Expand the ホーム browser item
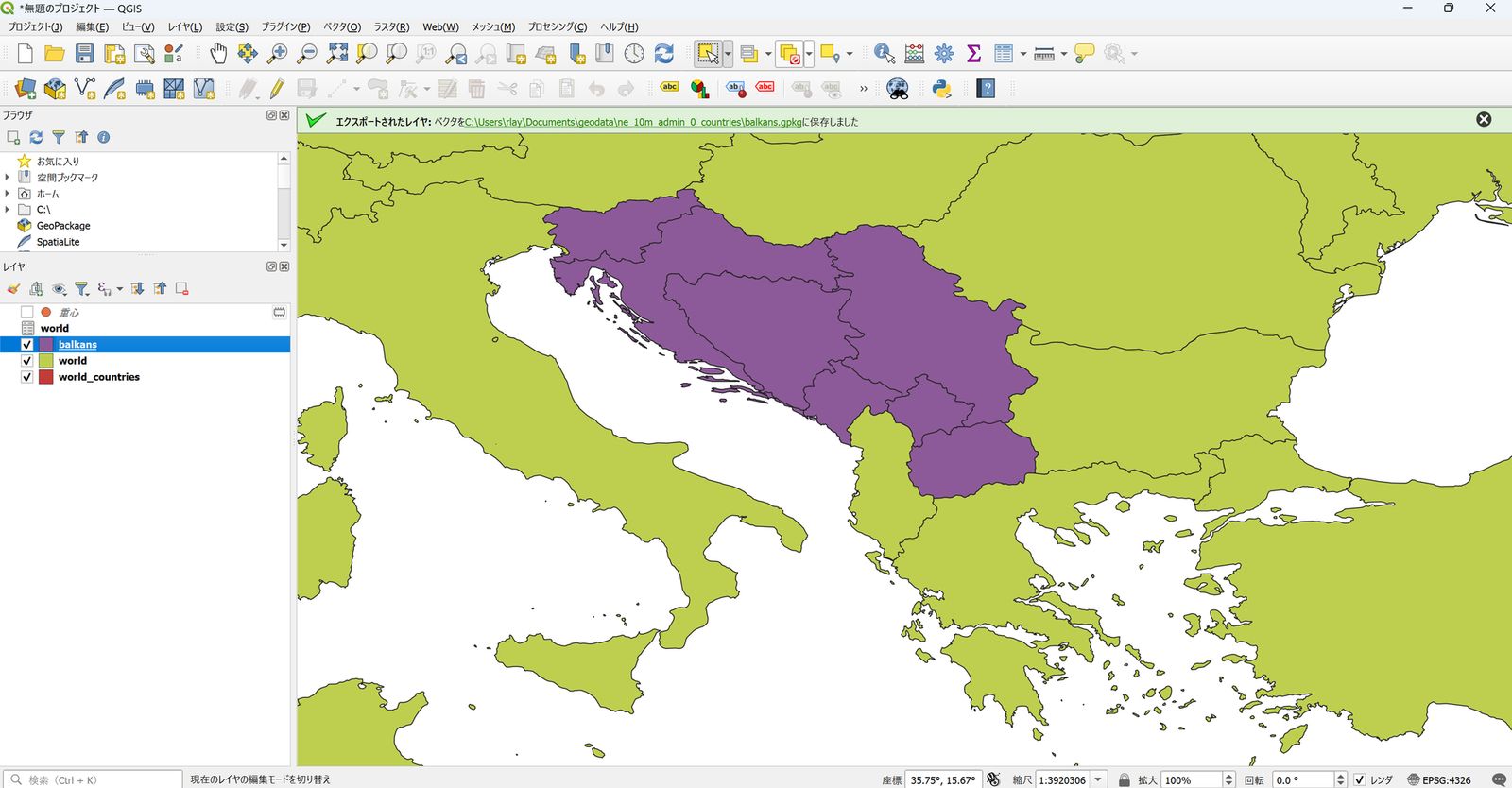 pyautogui.click(x=8, y=194)
